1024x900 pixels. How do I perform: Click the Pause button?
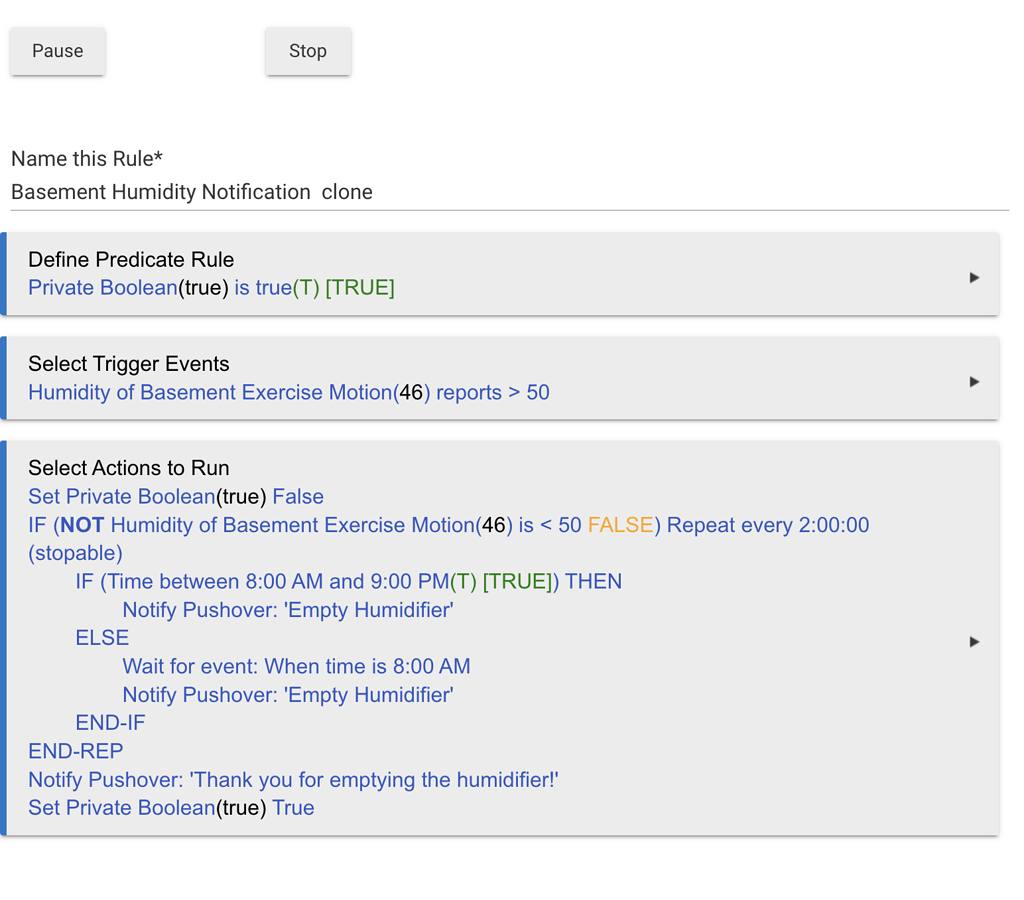[57, 51]
